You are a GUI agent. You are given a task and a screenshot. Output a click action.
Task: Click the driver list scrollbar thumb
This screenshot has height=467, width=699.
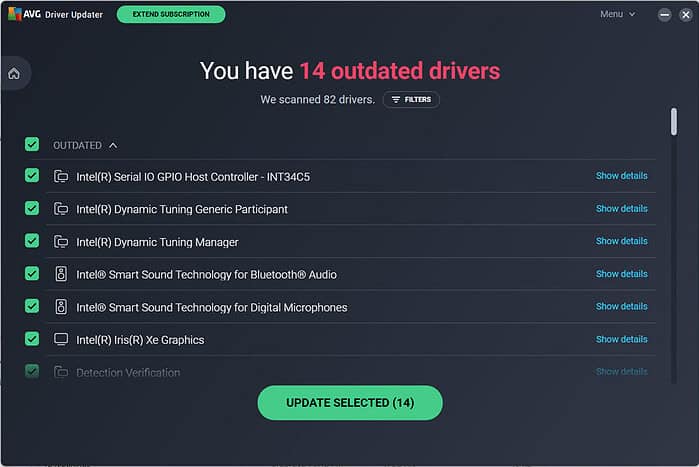click(x=674, y=121)
